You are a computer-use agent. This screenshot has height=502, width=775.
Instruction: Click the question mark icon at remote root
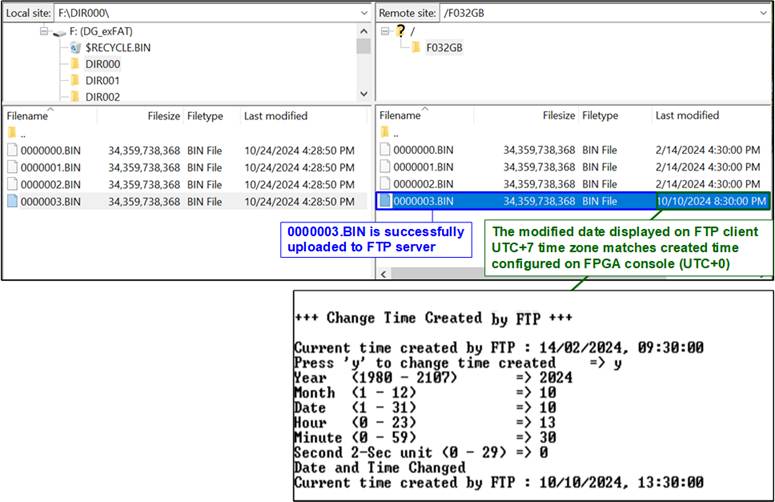tap(400, 31)
